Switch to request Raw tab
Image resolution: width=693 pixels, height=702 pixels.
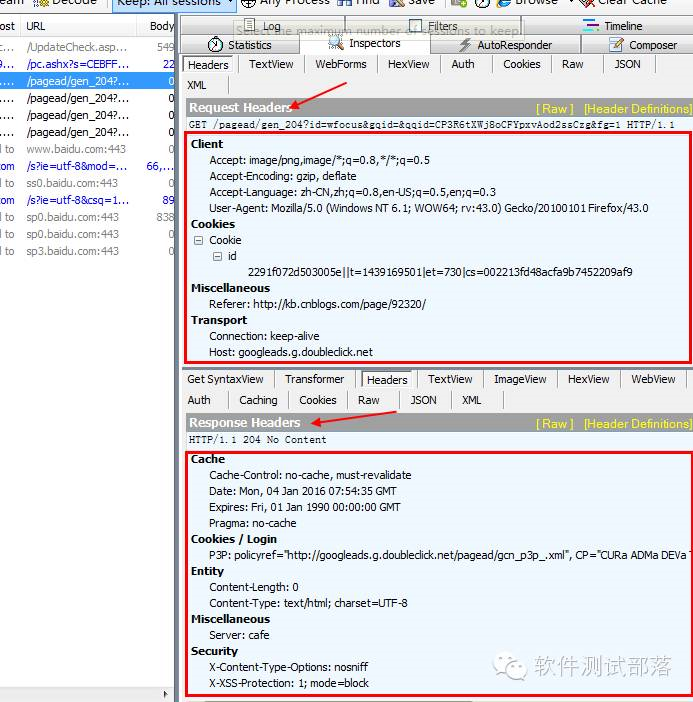tap(573, 64)
